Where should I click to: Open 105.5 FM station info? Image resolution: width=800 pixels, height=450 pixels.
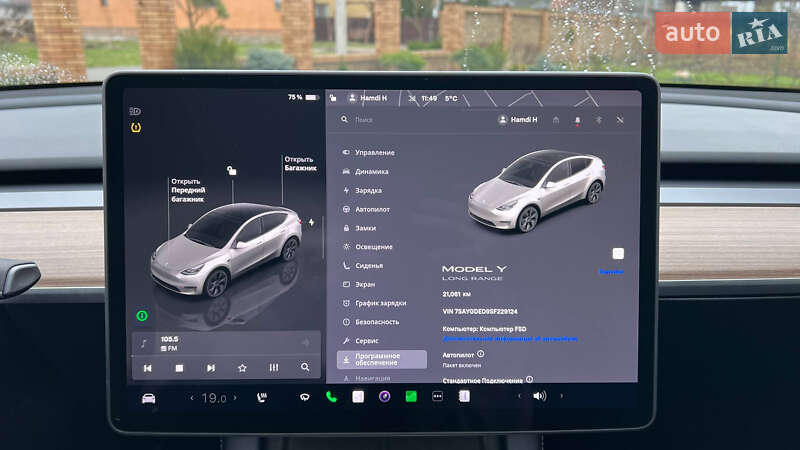(x=169, y=343)
